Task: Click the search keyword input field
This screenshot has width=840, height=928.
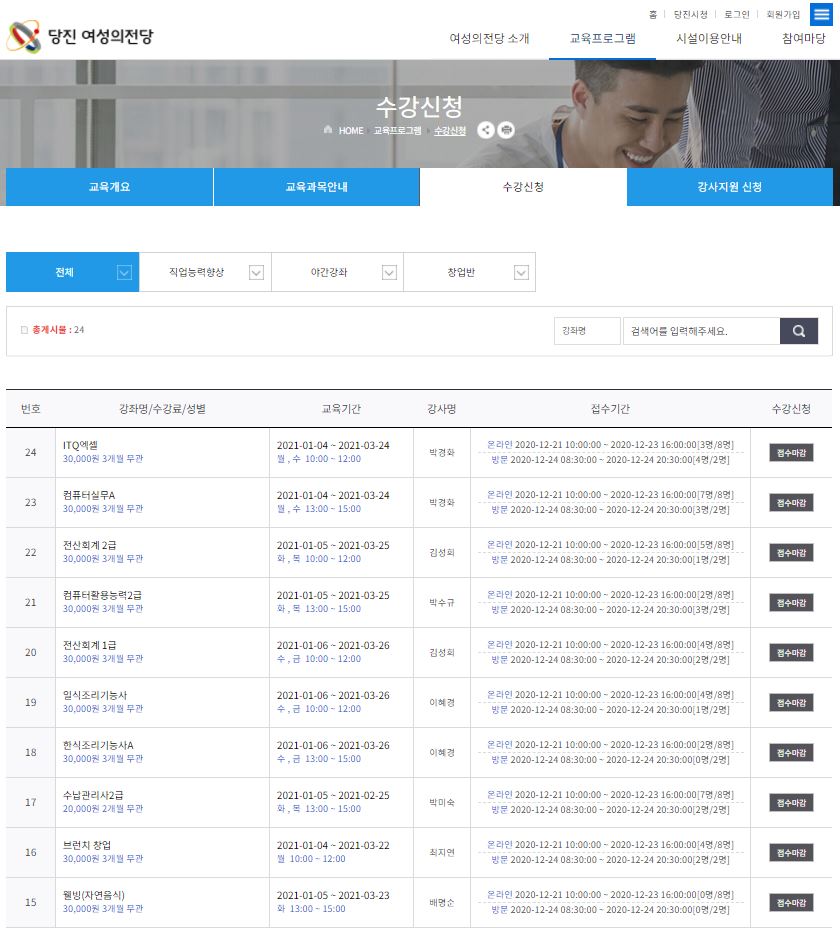Action: click(700, 331)
